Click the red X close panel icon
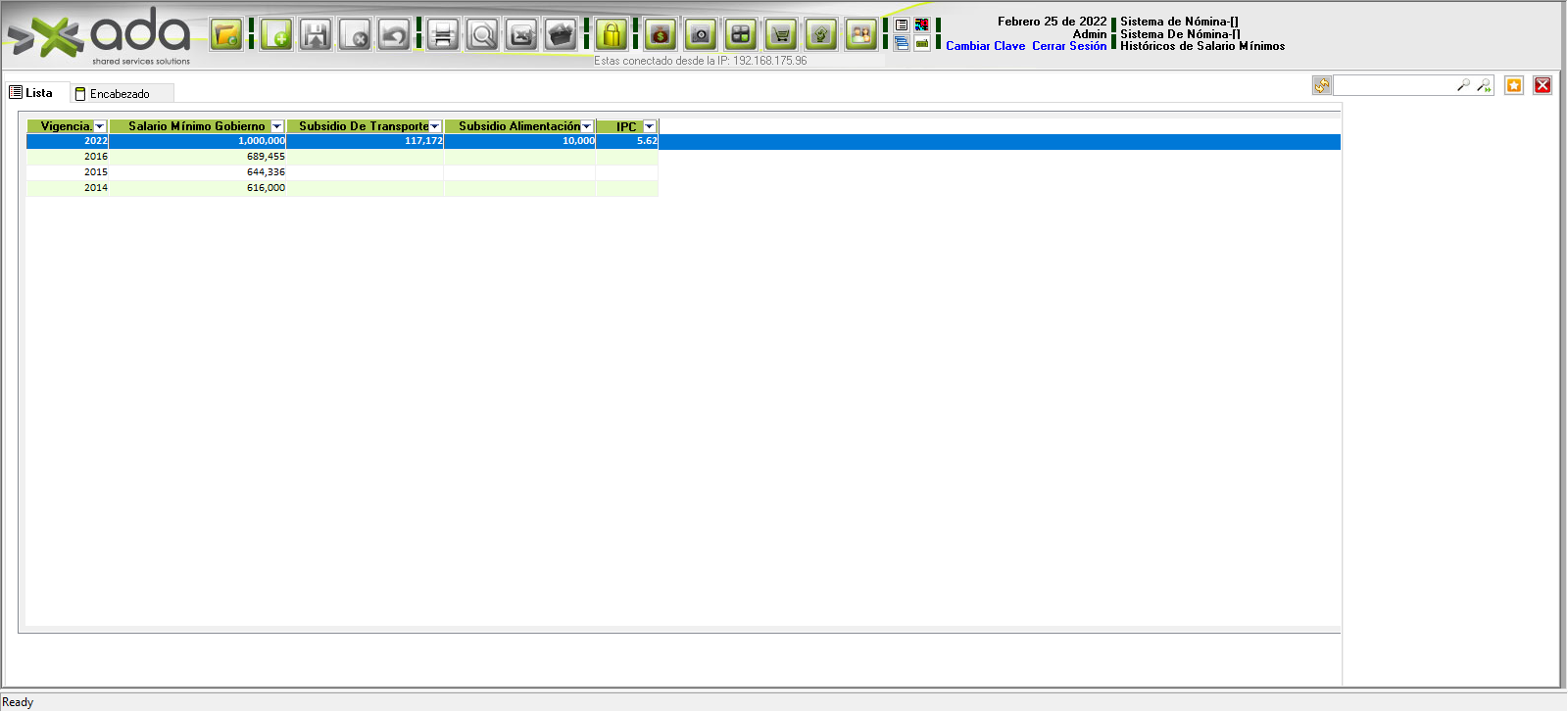Screen dimensions: 1568x712 tap(1543, 85)
